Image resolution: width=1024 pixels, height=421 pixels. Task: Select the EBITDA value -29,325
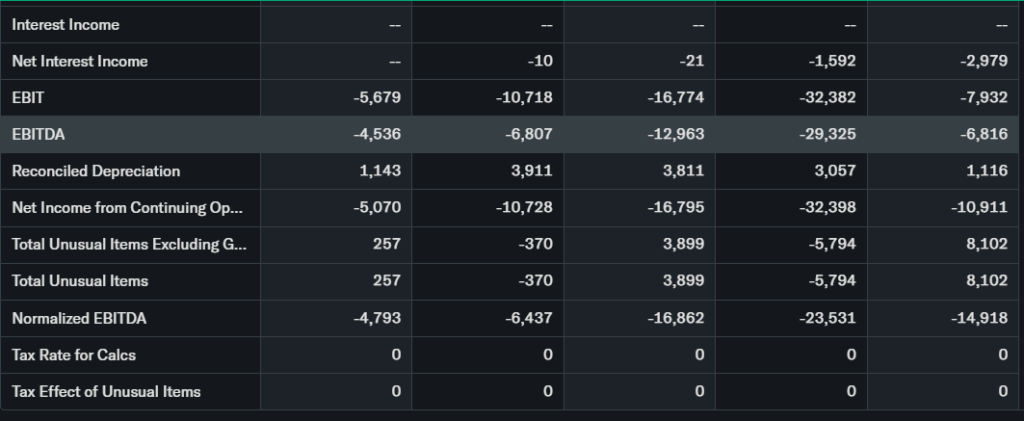click(829, 134)
